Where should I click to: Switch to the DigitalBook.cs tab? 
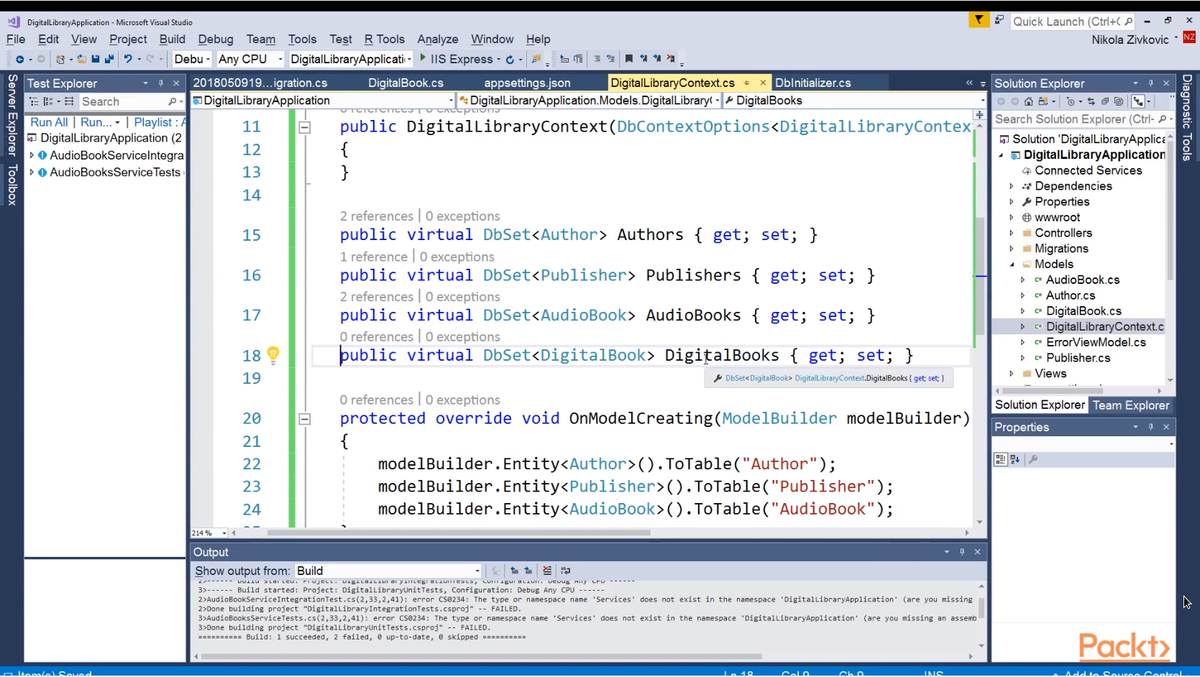(x=406, y=83)
